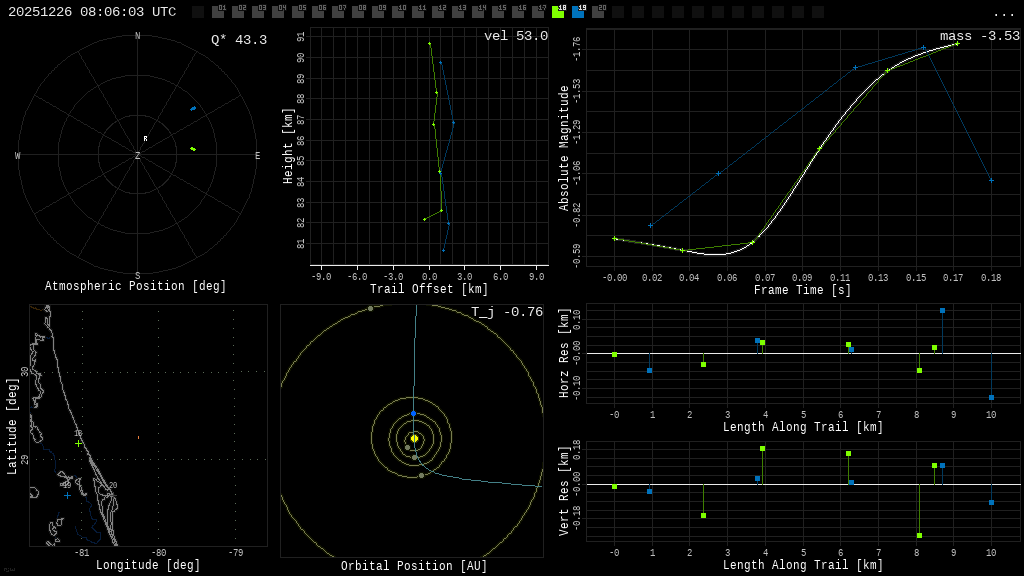This screenshot has height=576, width=1024.
Task: Click the yellow Sun in the orbital plot
Action: 414,438
